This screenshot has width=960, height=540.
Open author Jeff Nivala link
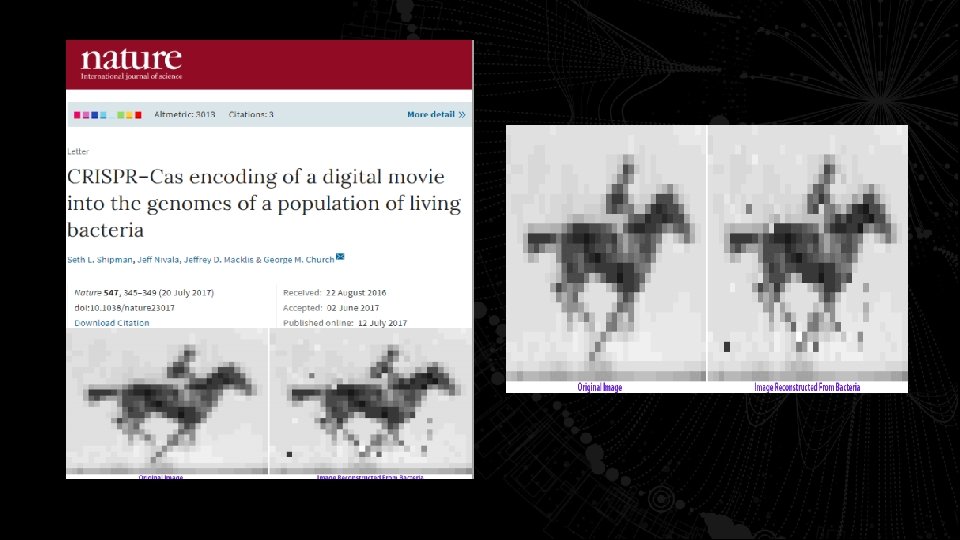pyautogui.click(x=158, y=260)
